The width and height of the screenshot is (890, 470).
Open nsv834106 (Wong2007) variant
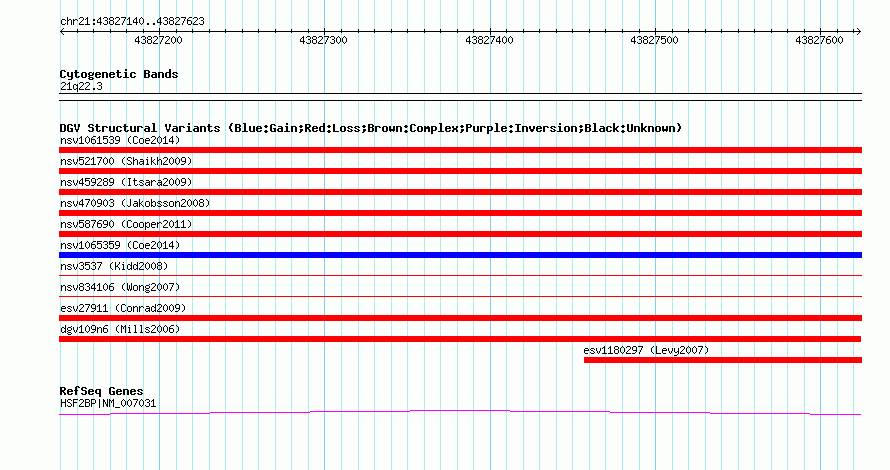(120, 287)
